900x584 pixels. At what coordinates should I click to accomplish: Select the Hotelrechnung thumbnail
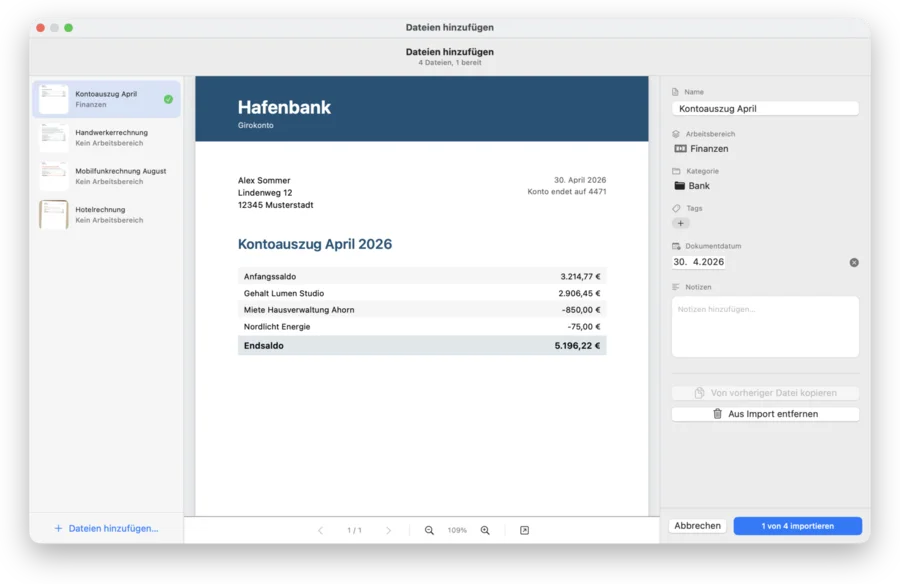point(53,215)
